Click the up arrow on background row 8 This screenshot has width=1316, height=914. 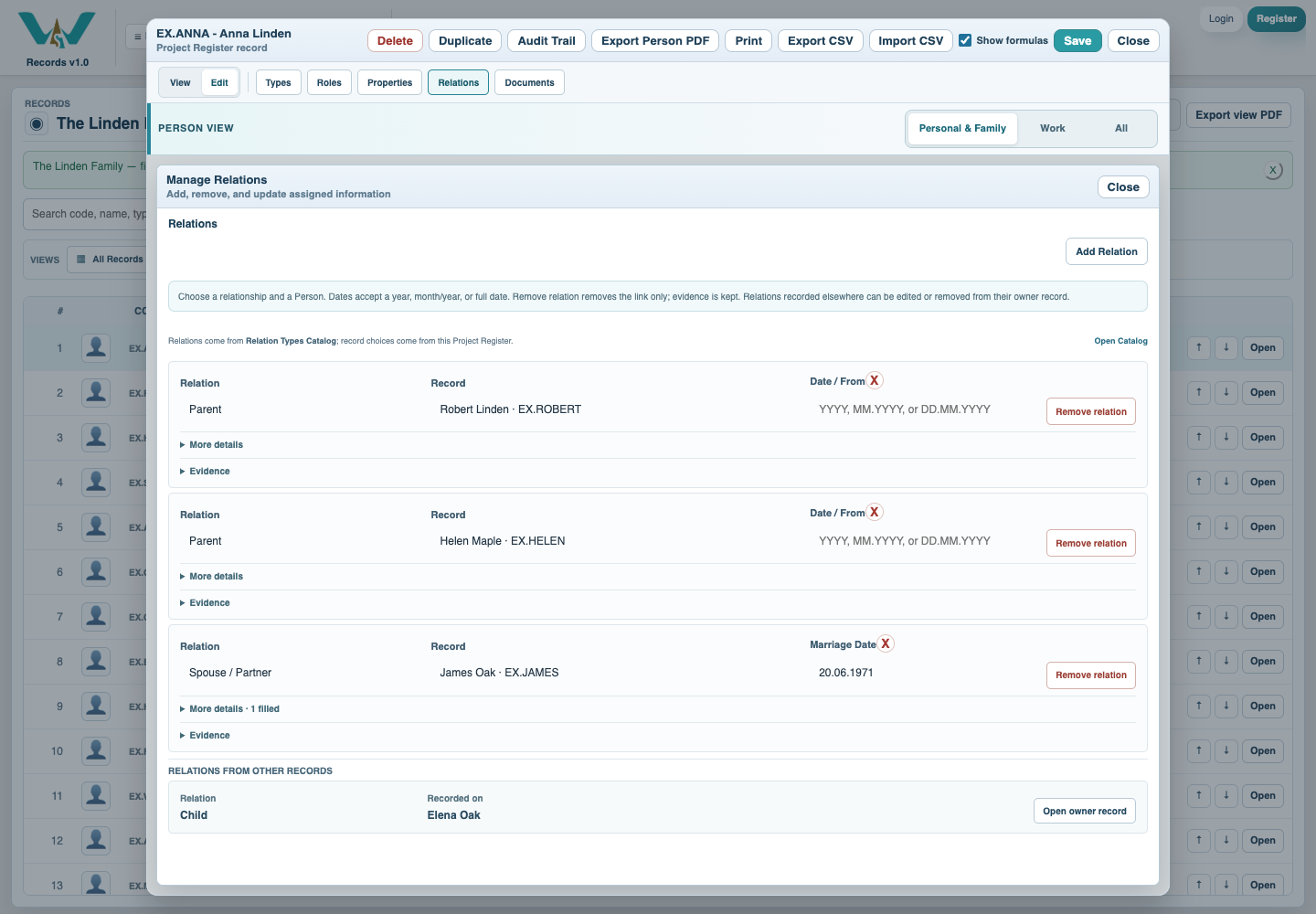pyautogui.click(x=1199, y=661)
